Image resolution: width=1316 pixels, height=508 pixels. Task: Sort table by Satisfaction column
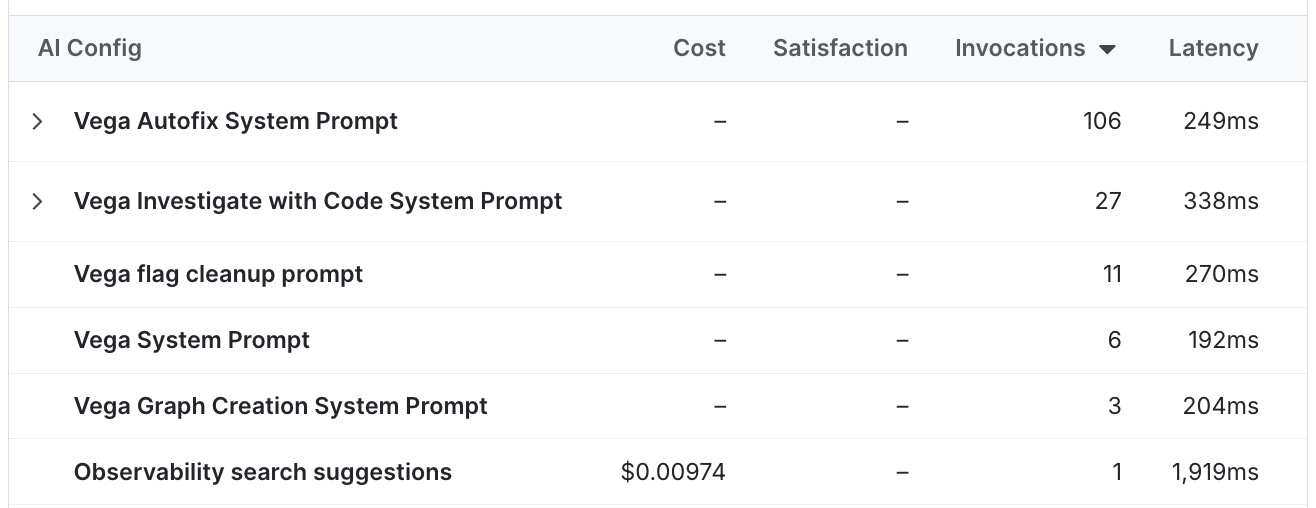point(840,48)
